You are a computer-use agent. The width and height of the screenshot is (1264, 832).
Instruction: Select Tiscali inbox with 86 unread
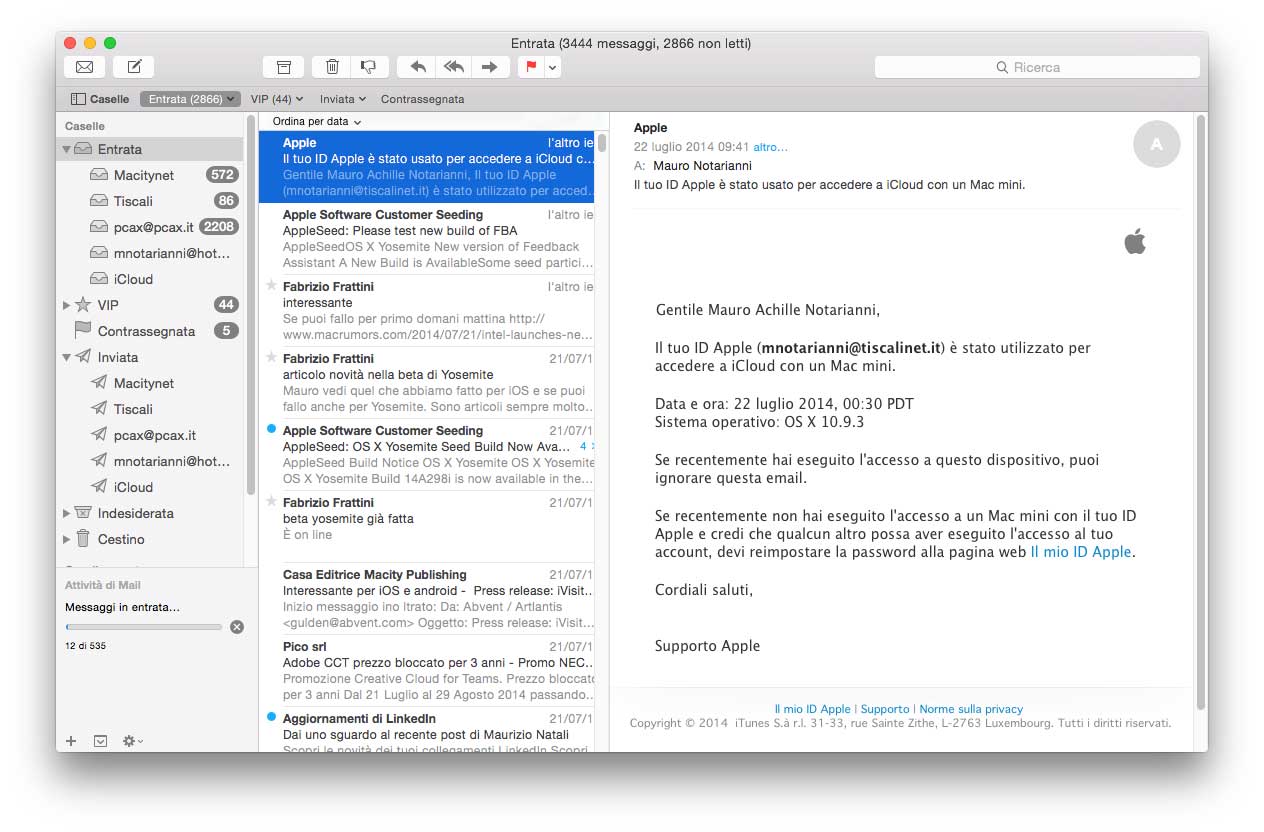150,201
